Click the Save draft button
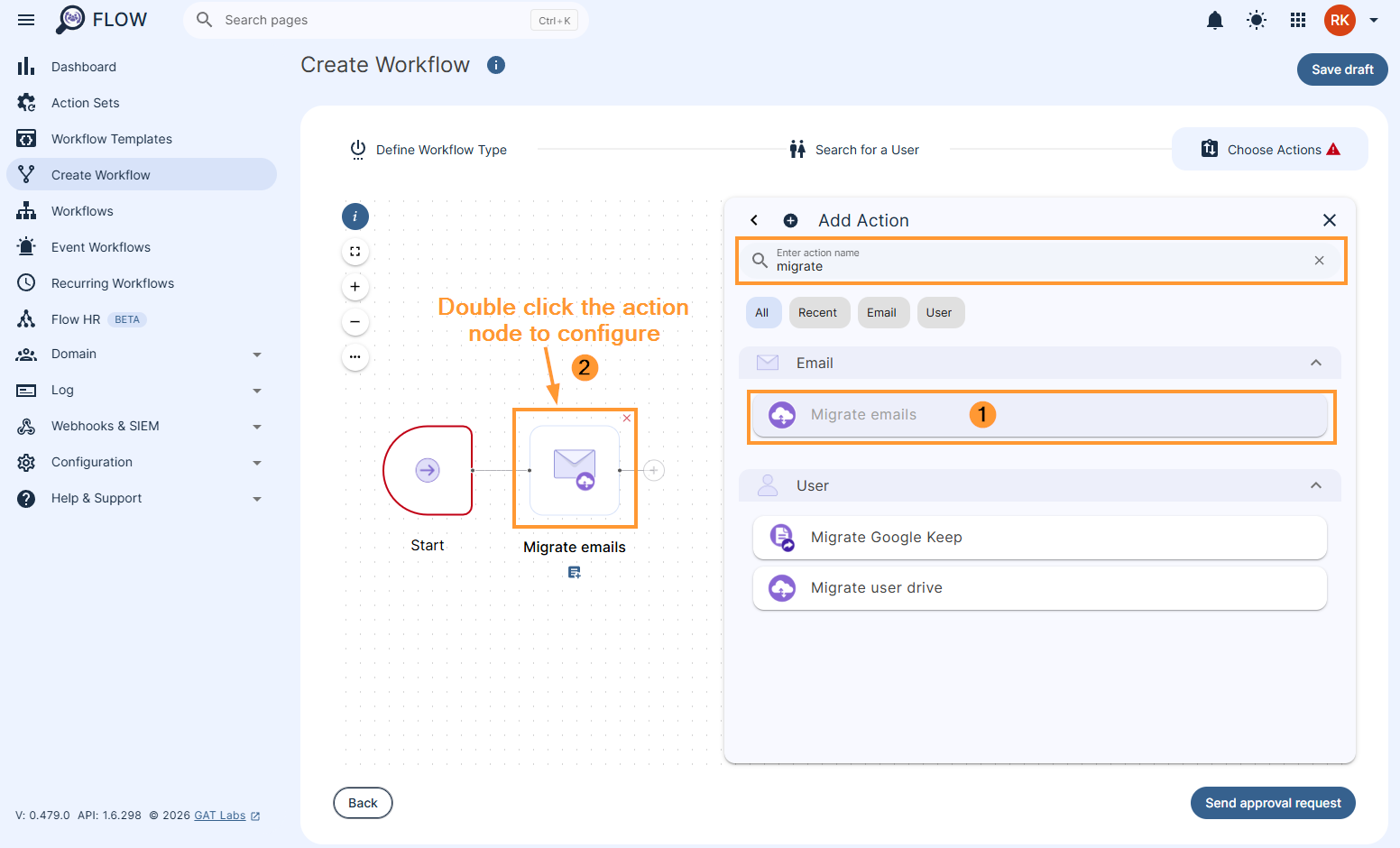 (x=1342, y=69)
